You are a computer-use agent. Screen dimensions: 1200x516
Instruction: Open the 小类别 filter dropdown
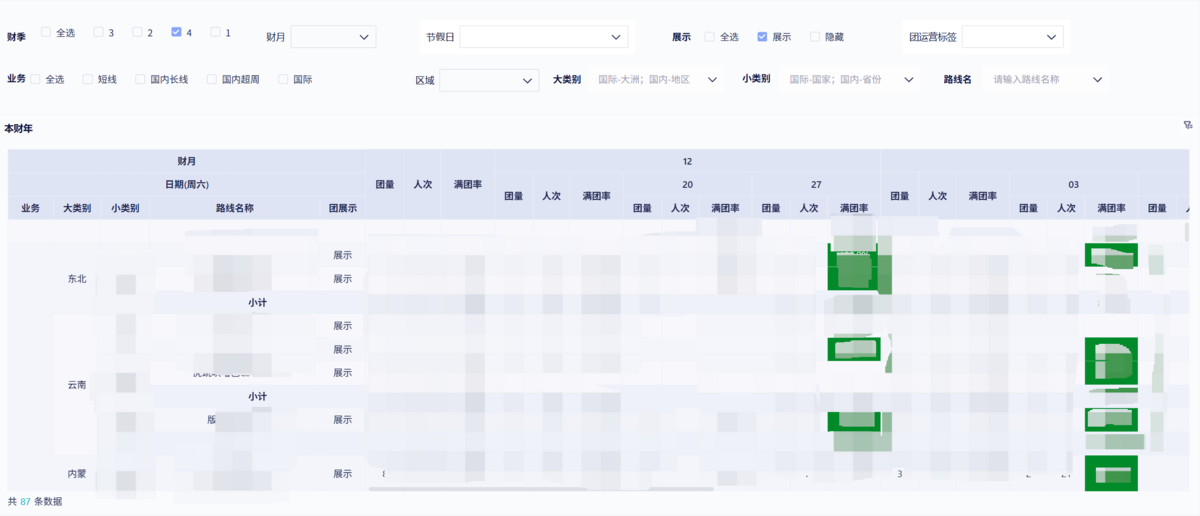click(849, 79)
